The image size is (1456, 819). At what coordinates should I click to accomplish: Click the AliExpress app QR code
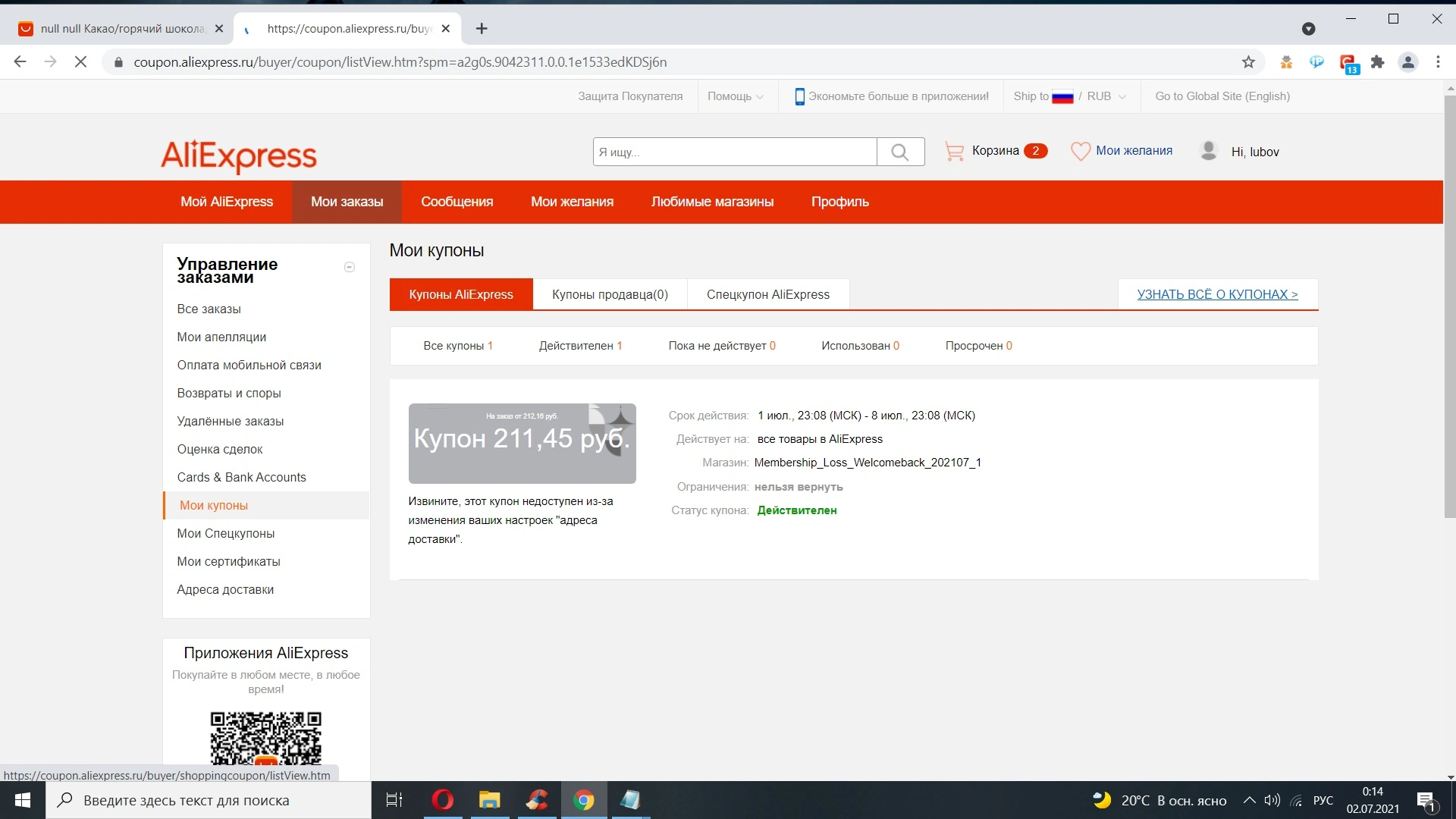(x=265, y=738)
